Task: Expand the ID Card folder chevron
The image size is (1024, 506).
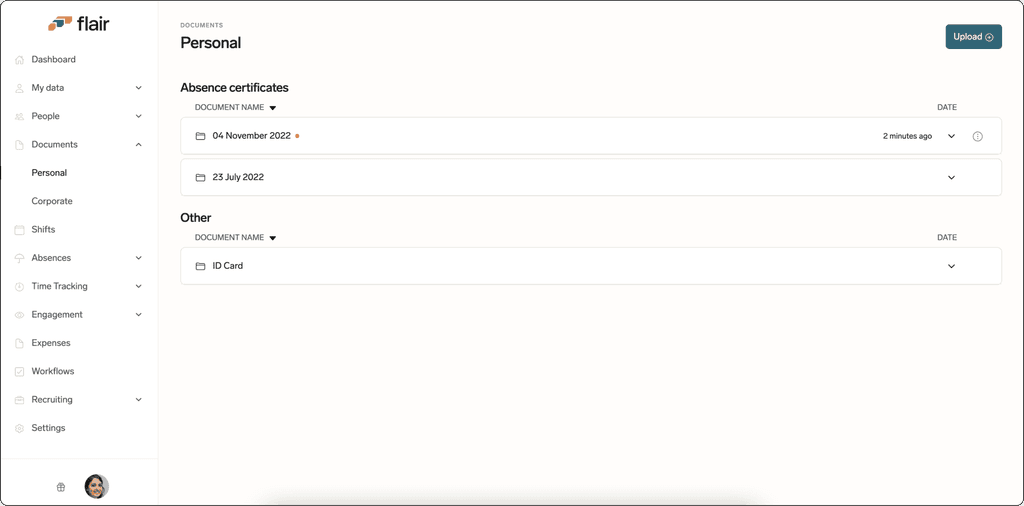Action: tap(952, 266)
